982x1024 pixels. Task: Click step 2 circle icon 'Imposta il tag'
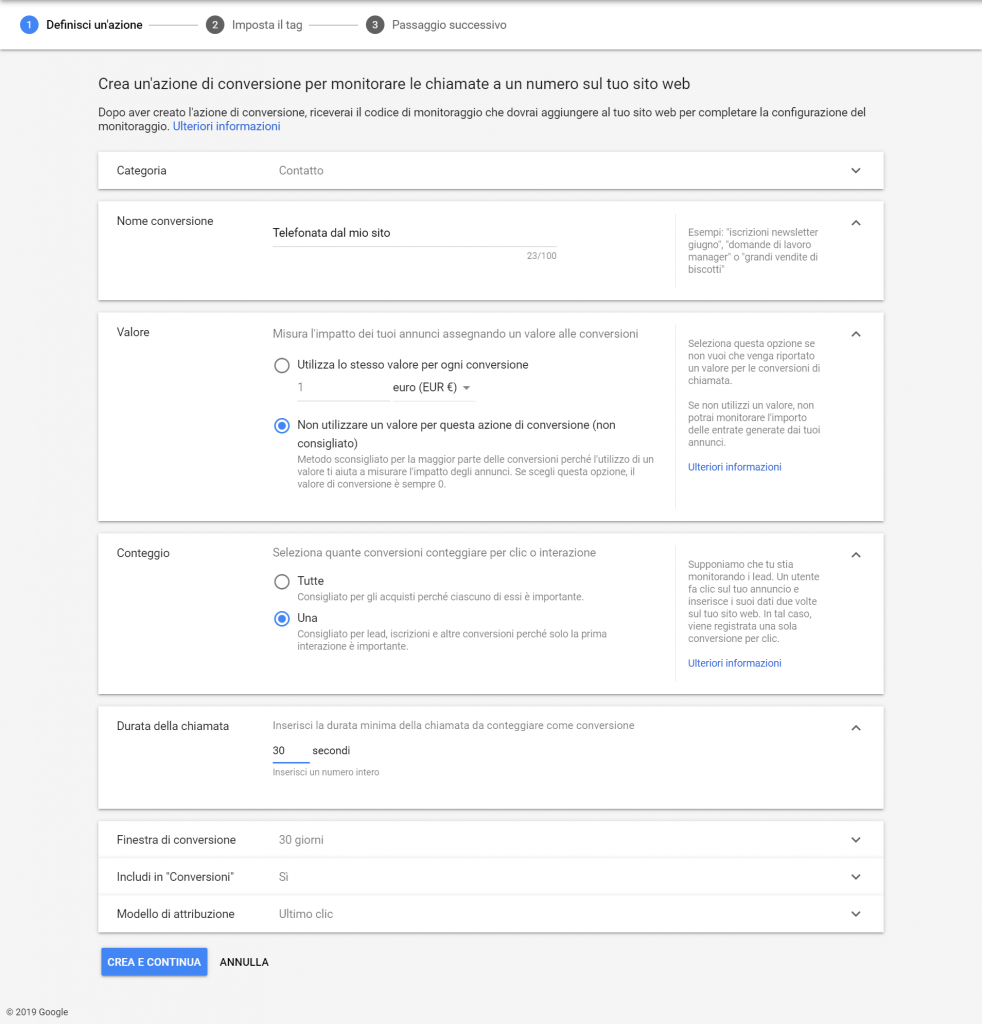(215, 25)
